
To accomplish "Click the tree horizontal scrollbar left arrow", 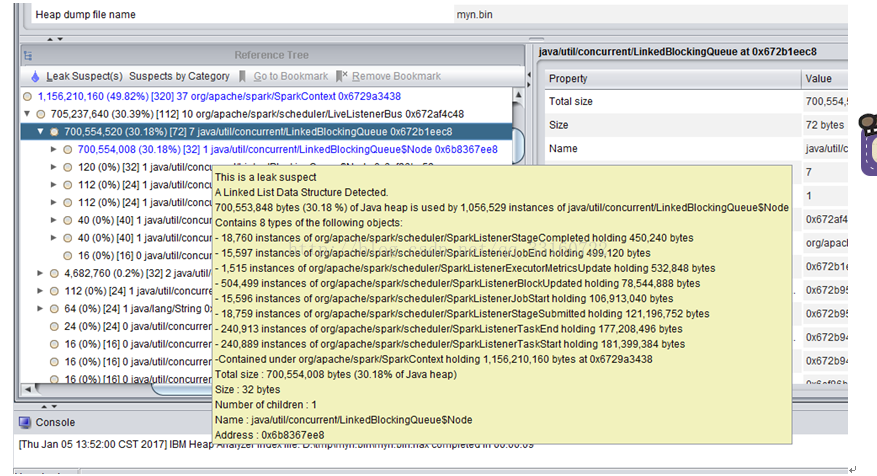I will click(x=28, y=389).
